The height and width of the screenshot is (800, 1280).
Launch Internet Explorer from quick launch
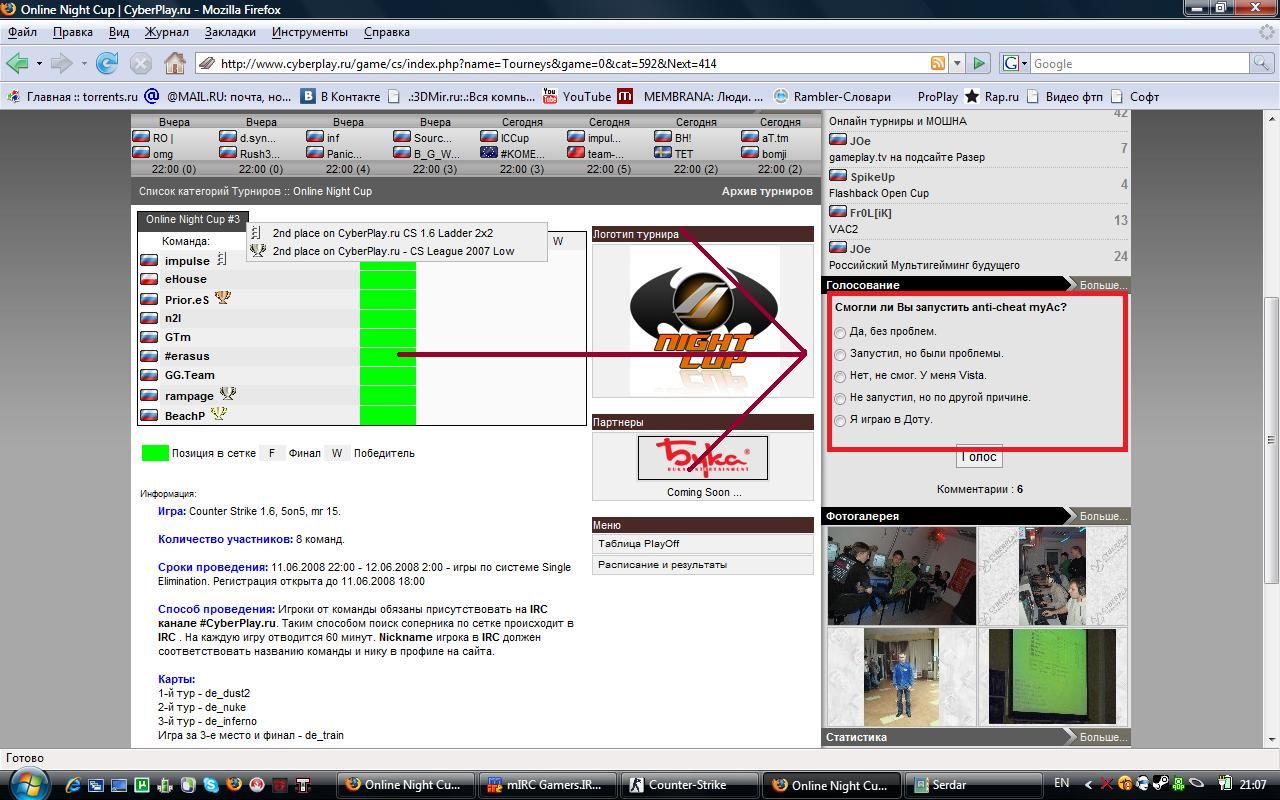73,785
